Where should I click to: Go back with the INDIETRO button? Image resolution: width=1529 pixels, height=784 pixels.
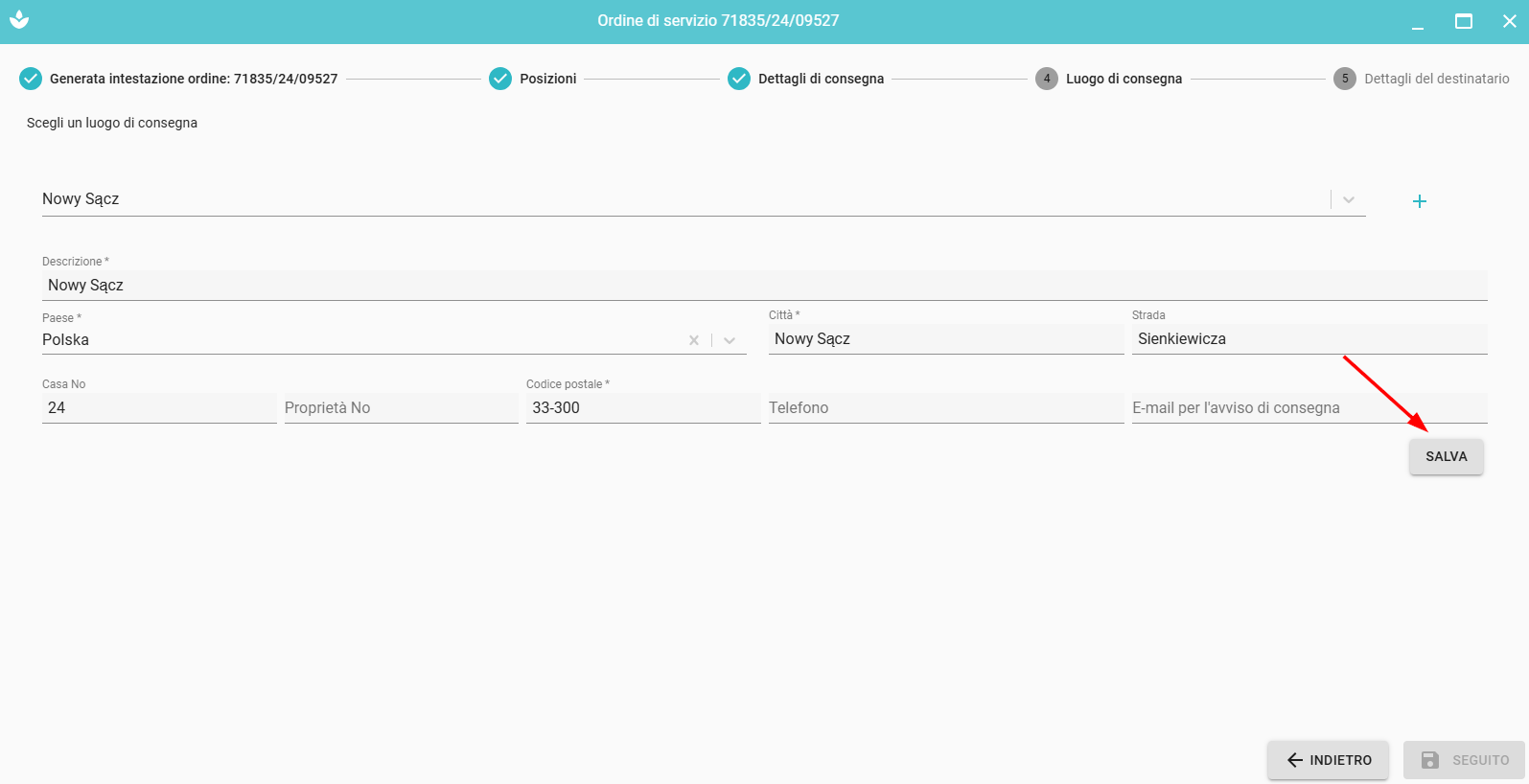[x=1328, y=760]
